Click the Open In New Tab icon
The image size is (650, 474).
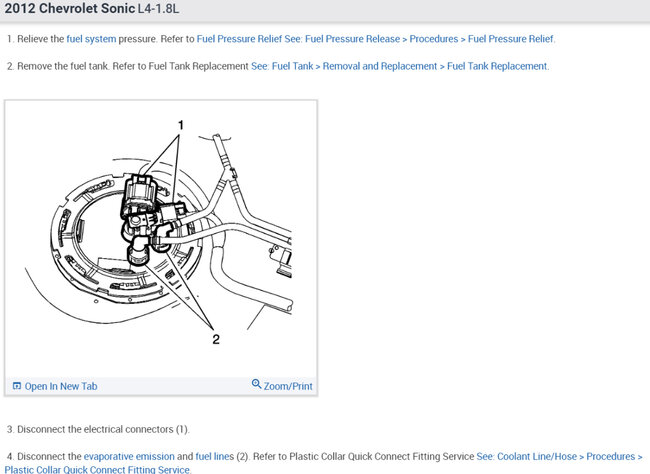[17, 386]
